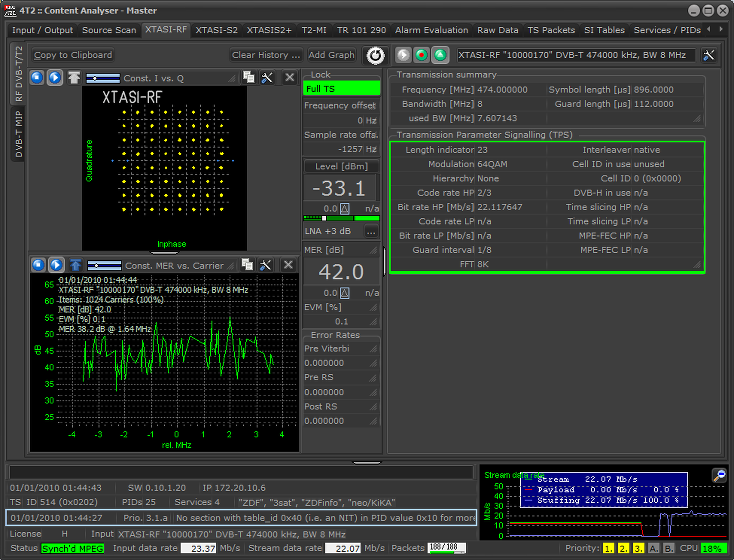Click Add Graph button
Image resolution: width=734 pixels, height=560 pixels.
click(331, 55)
